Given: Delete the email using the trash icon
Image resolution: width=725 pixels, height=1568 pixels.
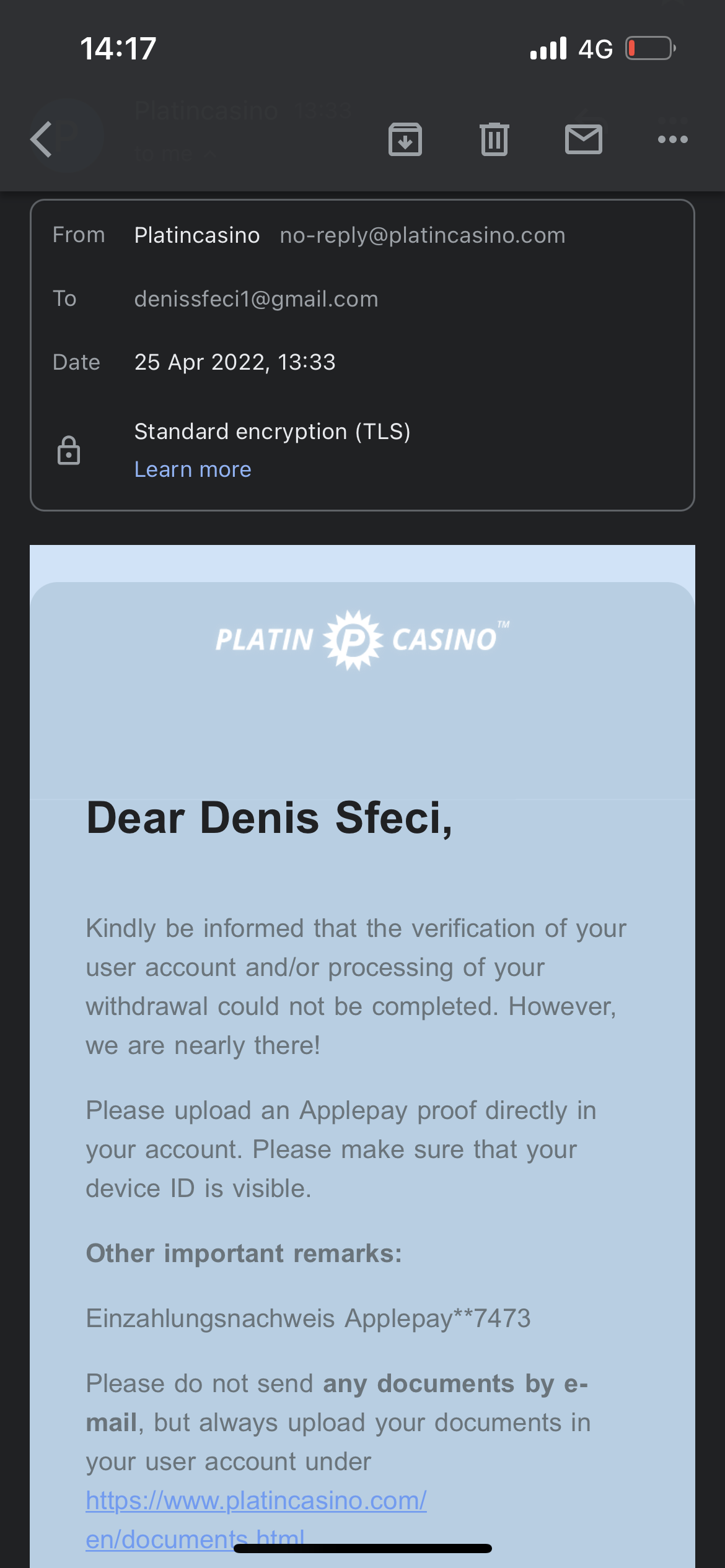Looking at the screenshot, I should pyautogui.click(x=494, y=139).
